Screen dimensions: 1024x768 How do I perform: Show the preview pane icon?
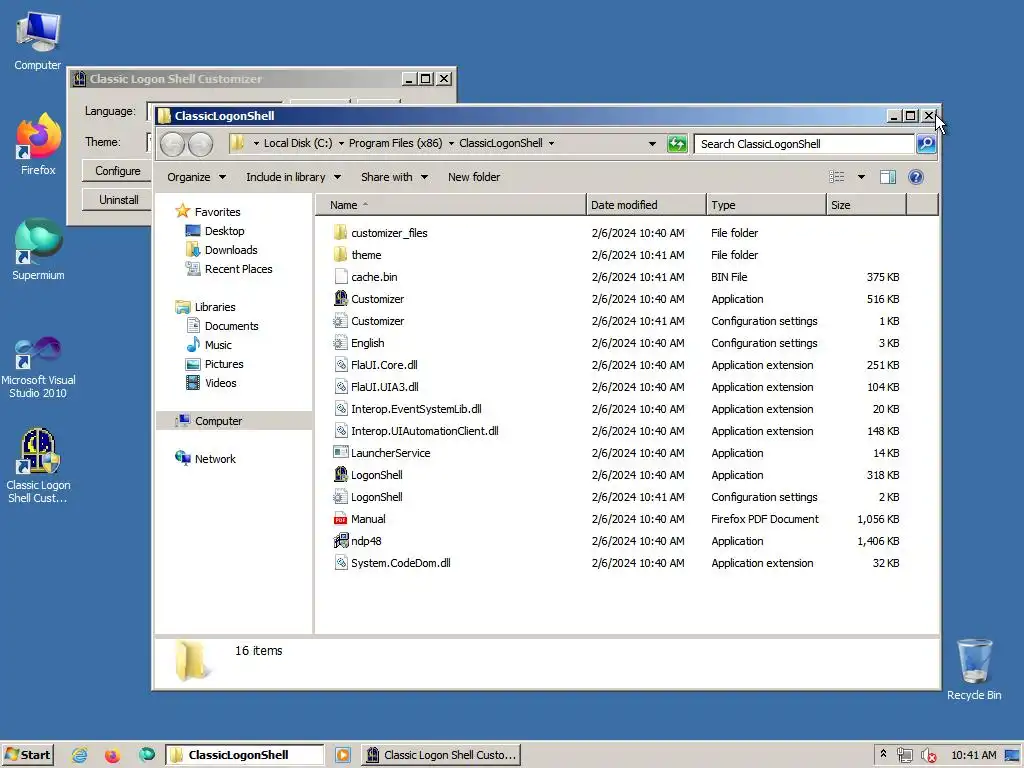click(x=888, y=177)
